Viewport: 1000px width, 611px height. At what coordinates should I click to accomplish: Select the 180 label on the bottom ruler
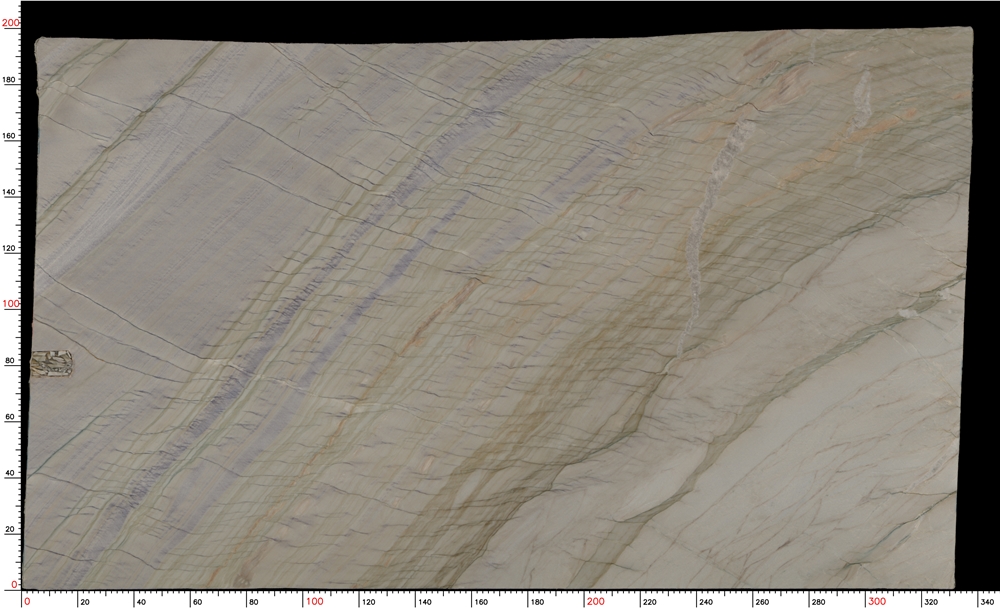538,601
